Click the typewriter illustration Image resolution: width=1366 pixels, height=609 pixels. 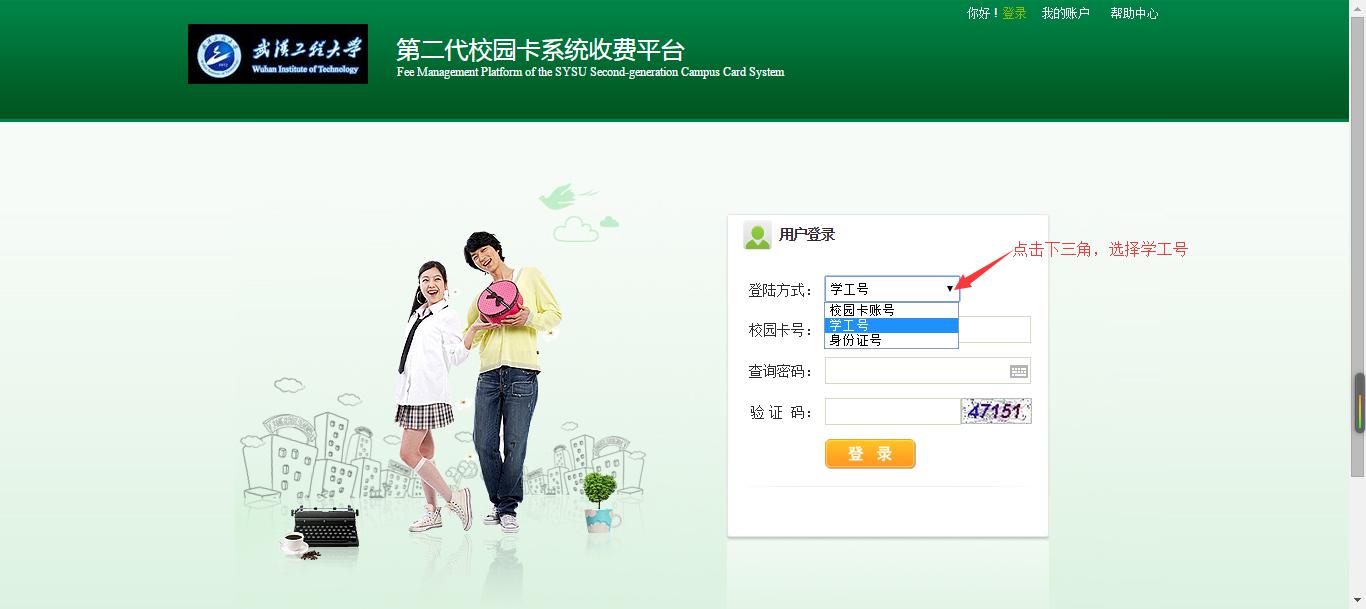(325, 525)
